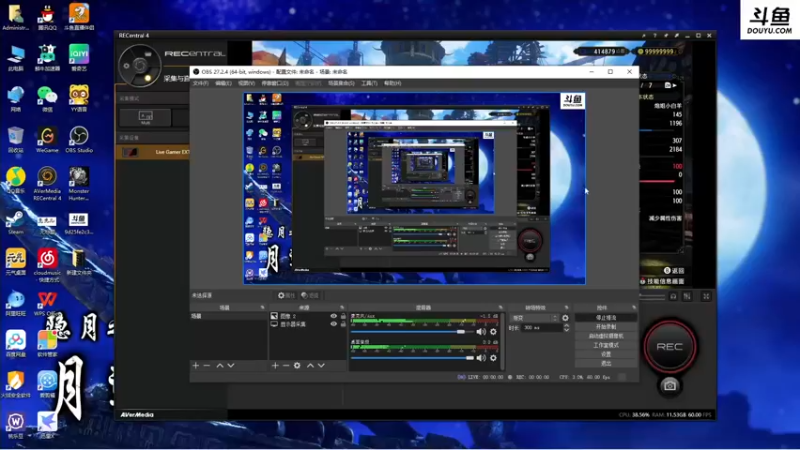Click the Properties (属性) button above sources
The image size is (800, 450).
[286, 295]
